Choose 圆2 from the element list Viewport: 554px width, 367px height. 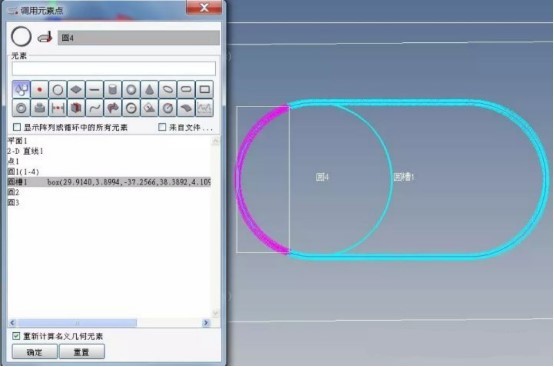pyautogui.click(x=13, y=192)
